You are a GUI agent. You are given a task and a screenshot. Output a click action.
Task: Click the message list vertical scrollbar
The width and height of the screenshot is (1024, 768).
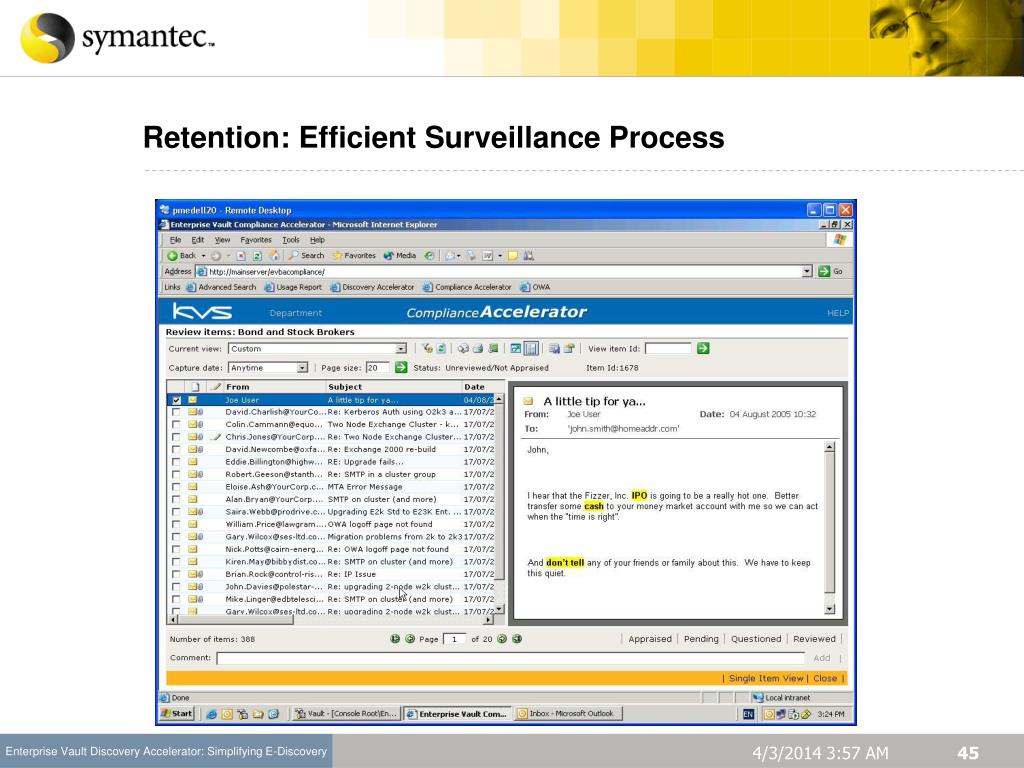499,504
